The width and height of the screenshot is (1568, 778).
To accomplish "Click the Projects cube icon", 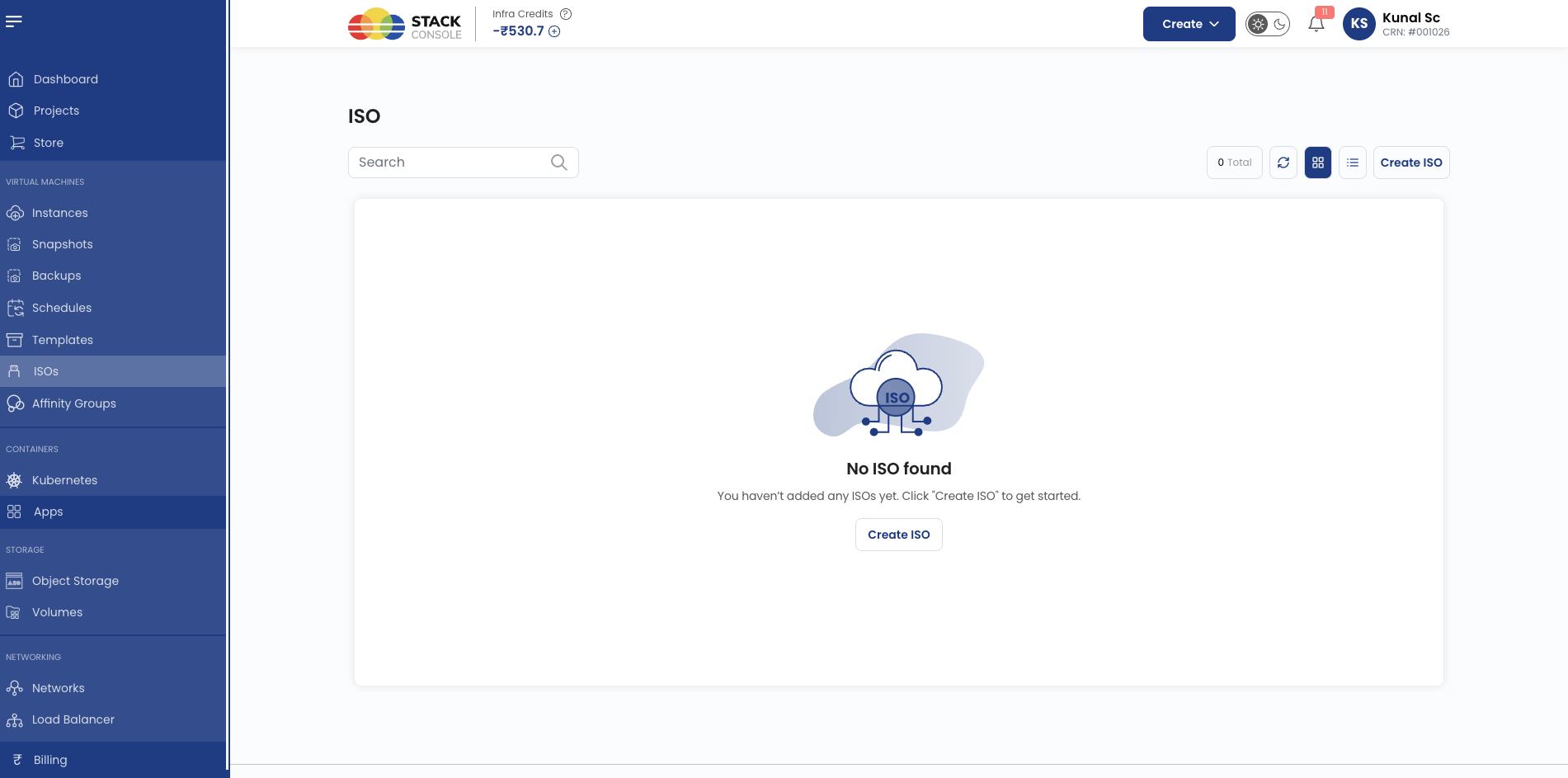I will point(16,111).
